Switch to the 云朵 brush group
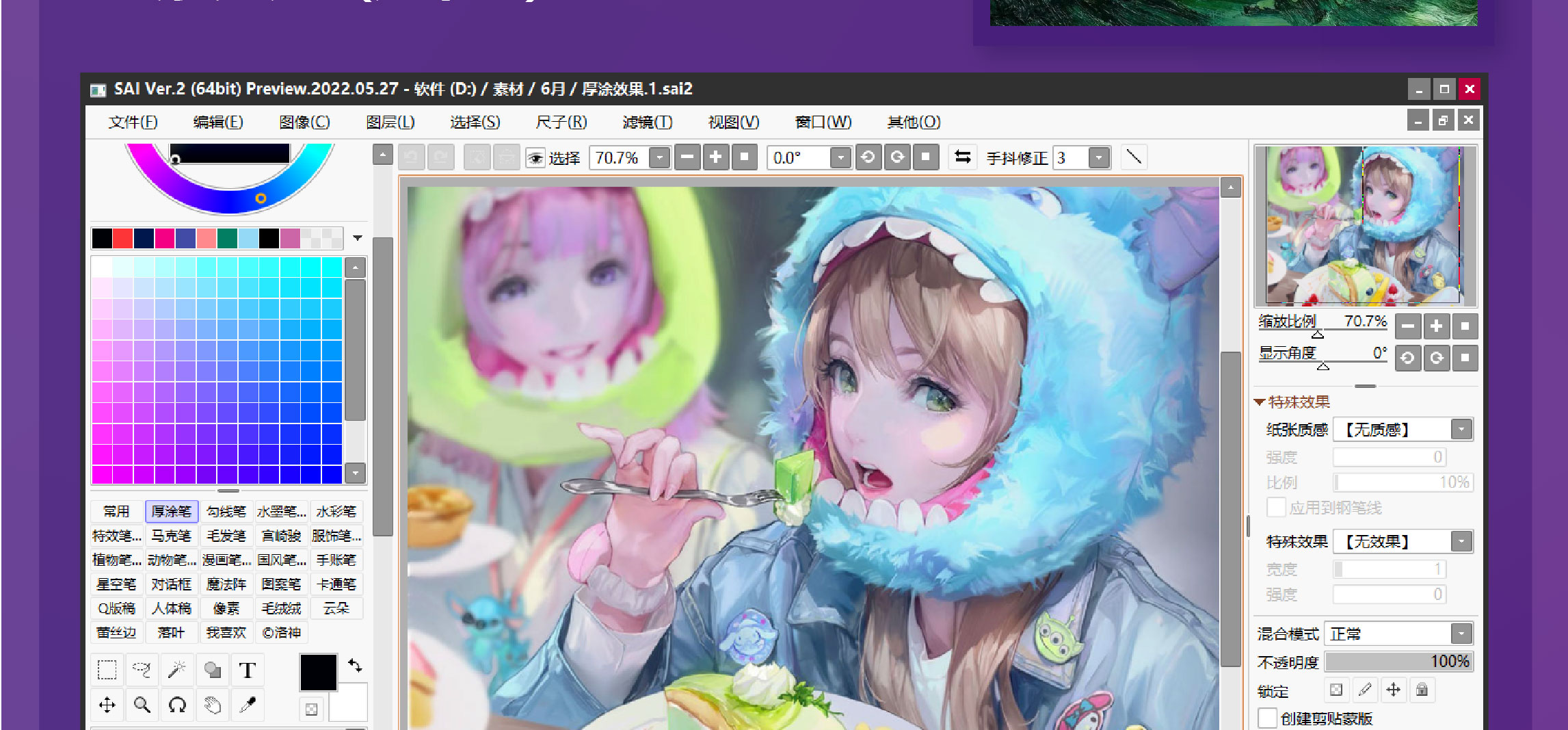 [x=336, y=608]
